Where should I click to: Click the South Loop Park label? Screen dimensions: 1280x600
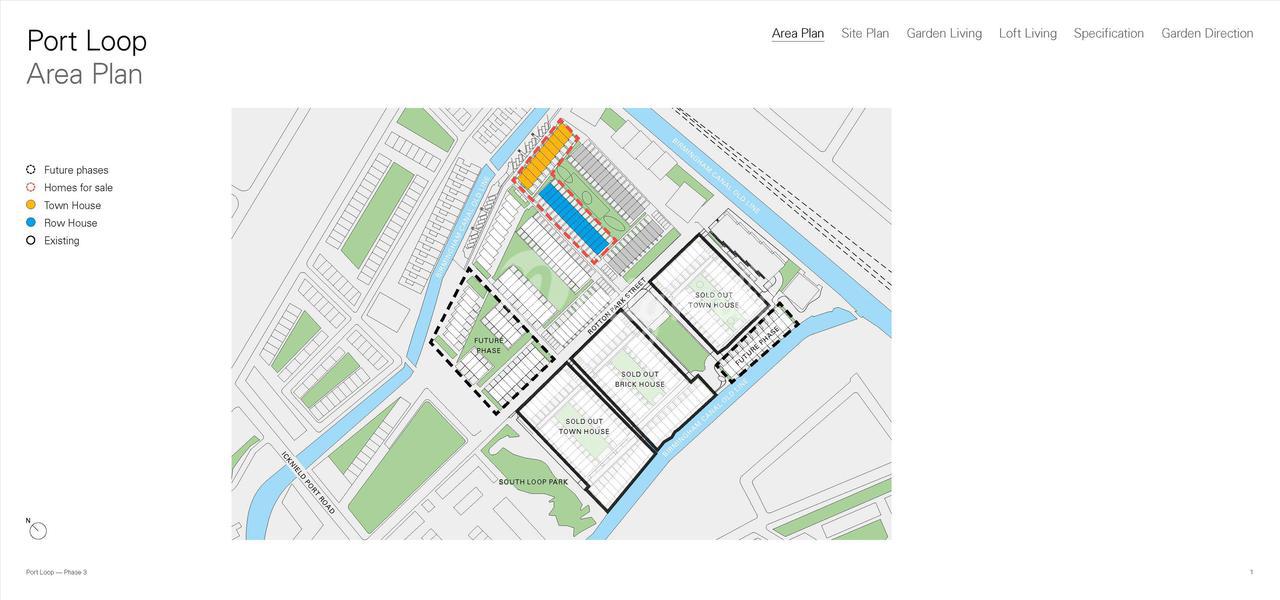[x=533, y=482]
